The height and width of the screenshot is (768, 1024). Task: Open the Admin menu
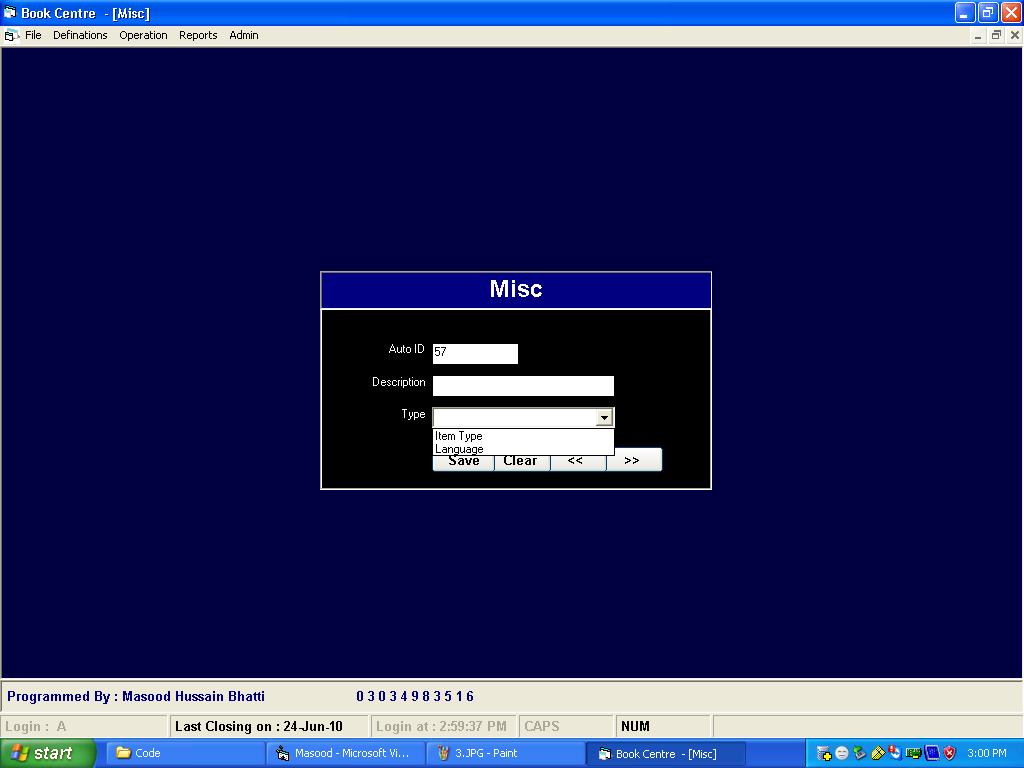tap(244, 35)
